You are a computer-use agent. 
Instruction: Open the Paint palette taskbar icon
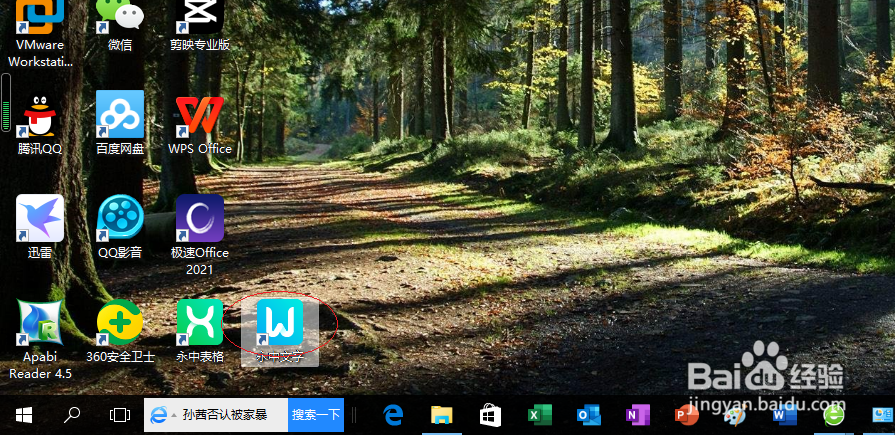pos(734,415)
